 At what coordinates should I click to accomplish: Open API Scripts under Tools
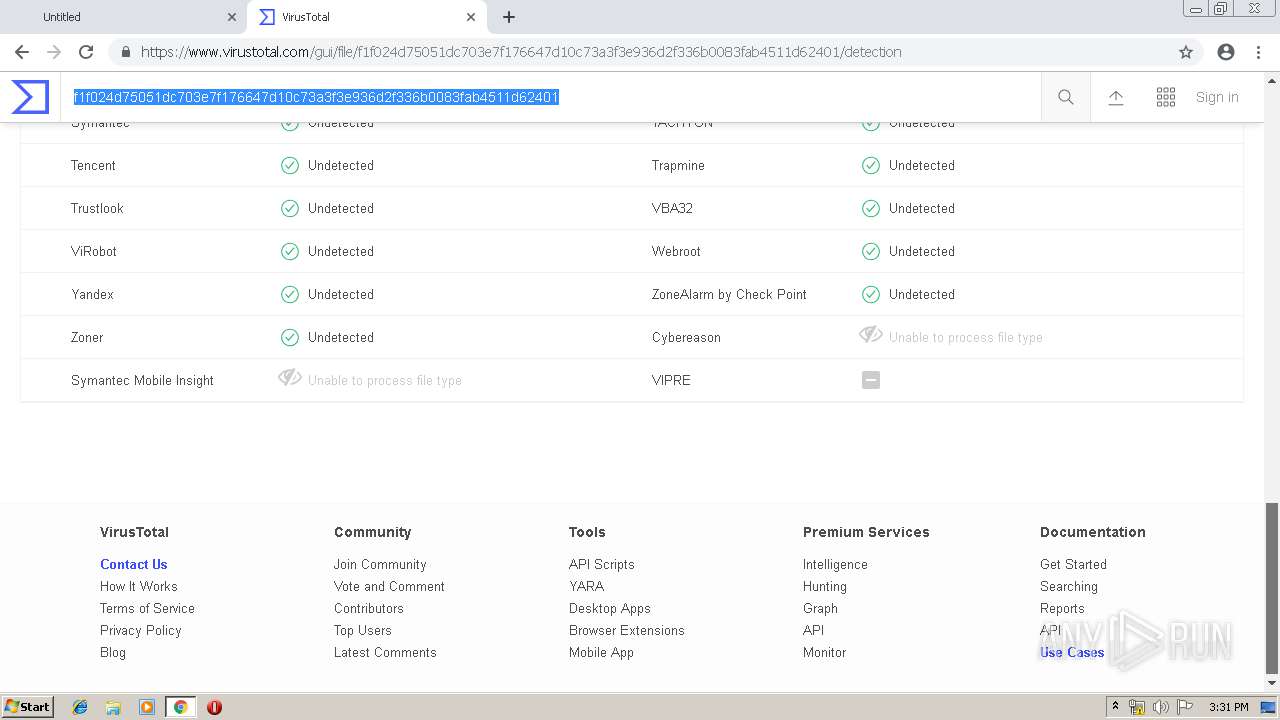pos(602,564)
